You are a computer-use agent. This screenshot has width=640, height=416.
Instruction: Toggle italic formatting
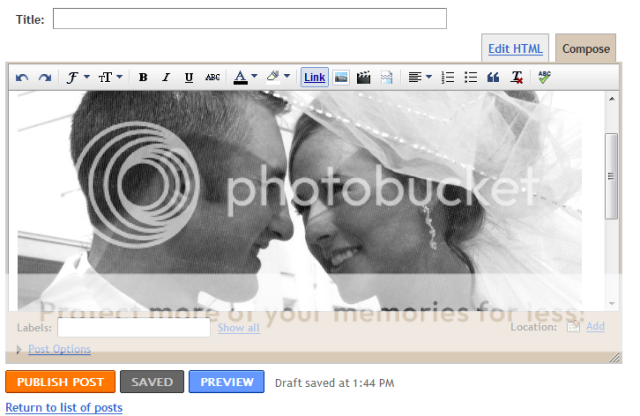pos(166,77)
